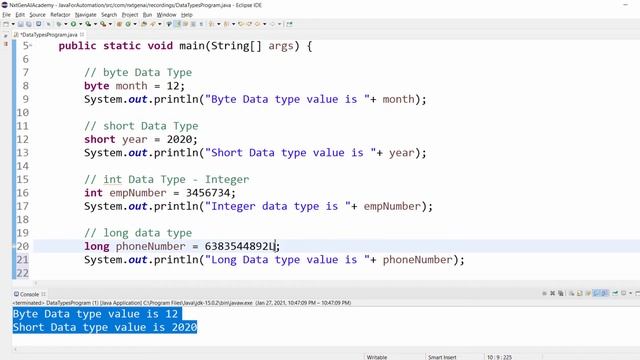Click the Save All toolbar icon
This screenshot has height=360, width=640.
click(x=29, y=24)
